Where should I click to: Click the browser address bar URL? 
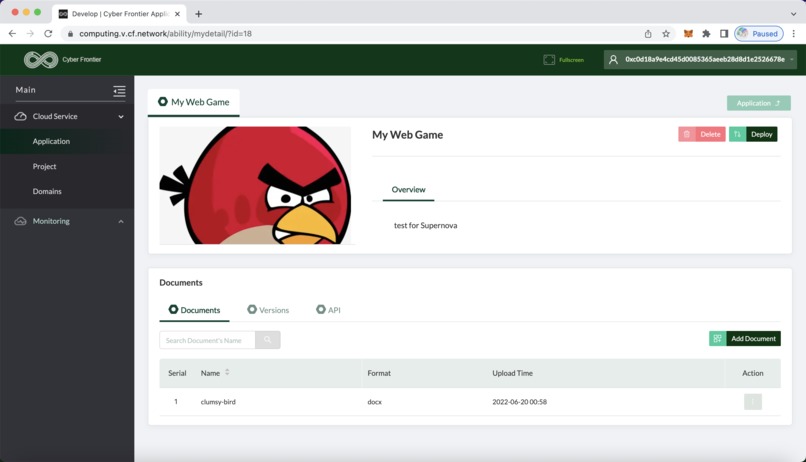tap(165, 33)
